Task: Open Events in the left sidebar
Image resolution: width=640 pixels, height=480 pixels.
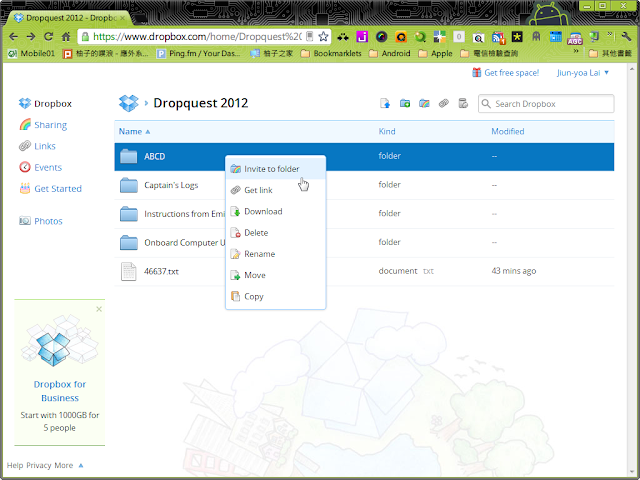Action: point(40,167)
